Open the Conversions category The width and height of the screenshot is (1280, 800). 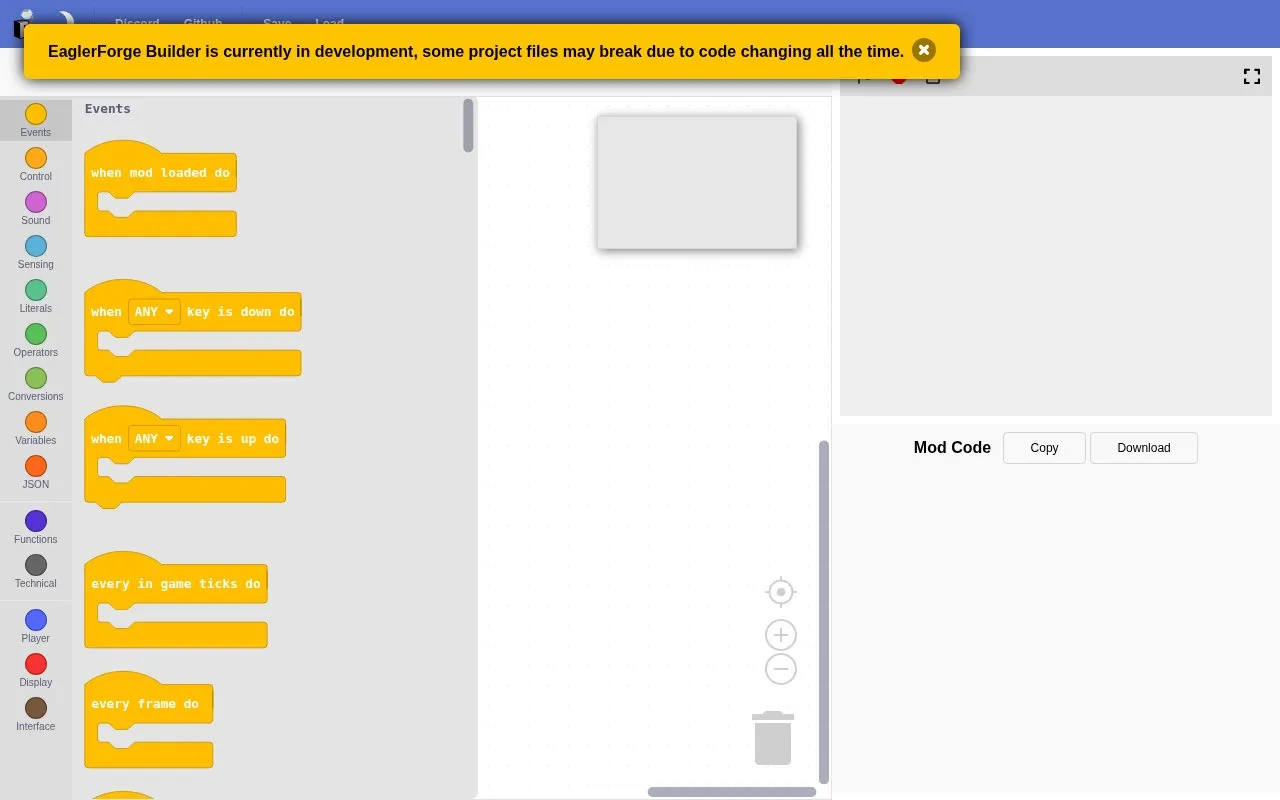(x=36, y=384)
